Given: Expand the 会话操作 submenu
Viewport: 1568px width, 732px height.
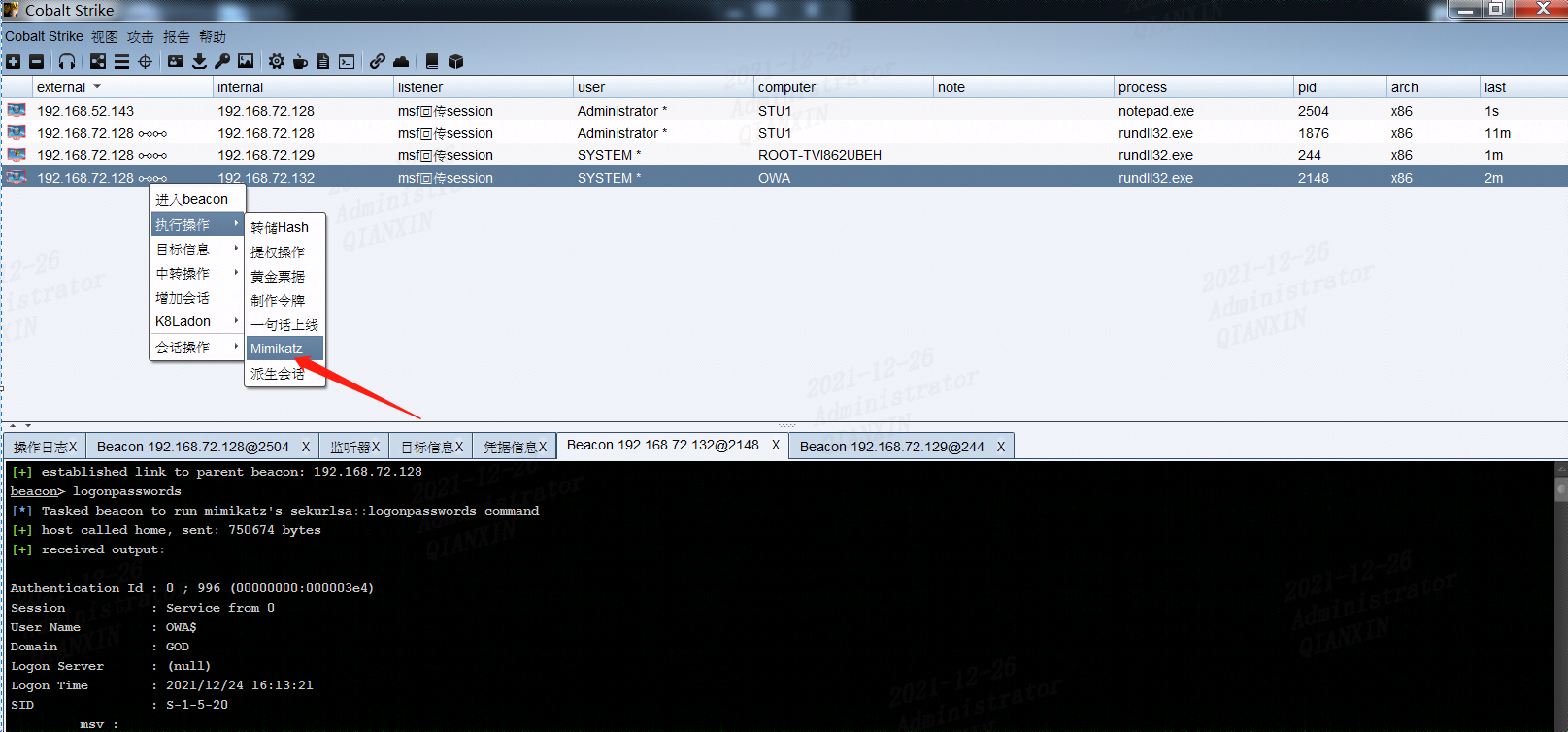Looking at the screenshot, I should point(197,347).
